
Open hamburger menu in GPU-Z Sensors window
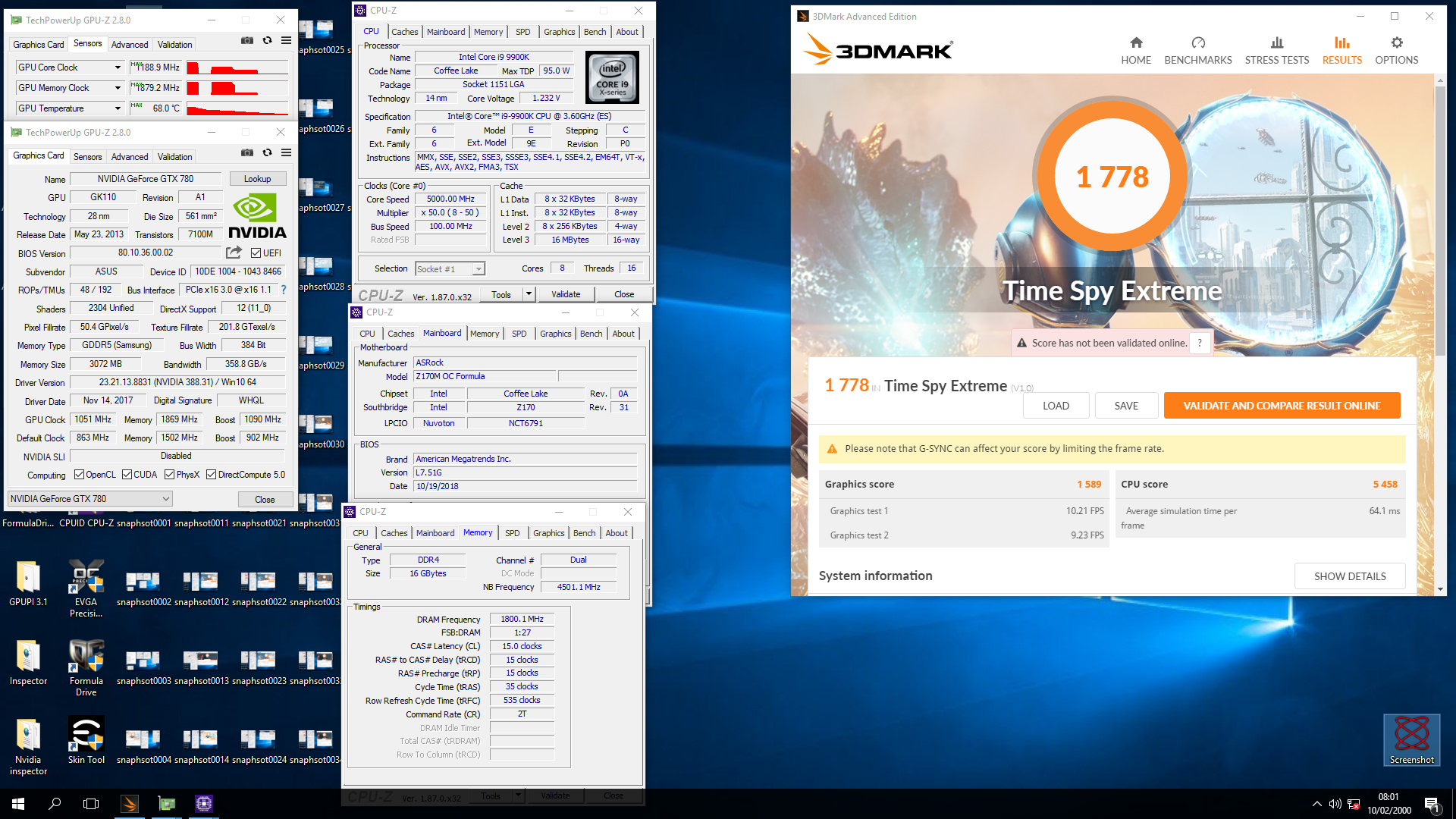tap(286, 40)
